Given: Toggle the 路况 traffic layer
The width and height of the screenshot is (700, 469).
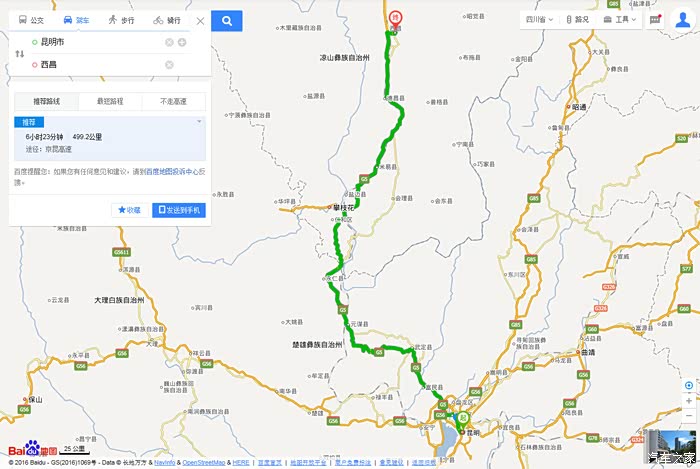Looking at the screenshot, I should point(578,20).
